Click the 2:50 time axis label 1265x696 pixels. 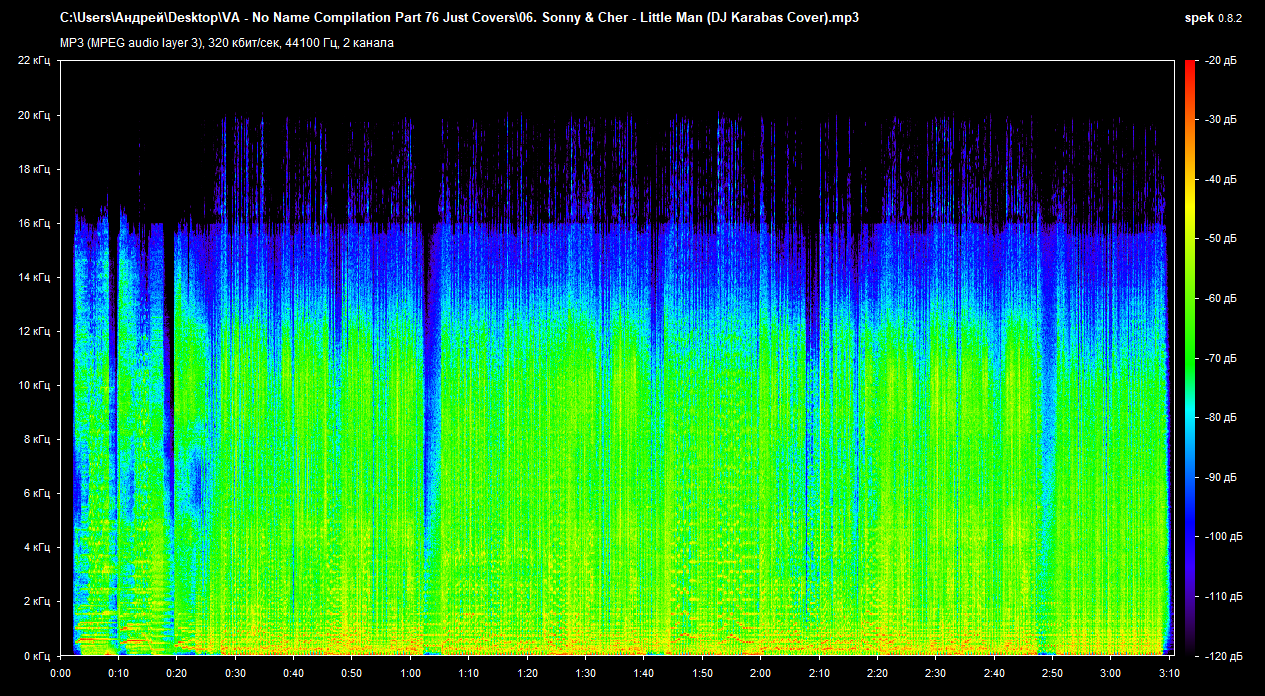point(1052,673)
